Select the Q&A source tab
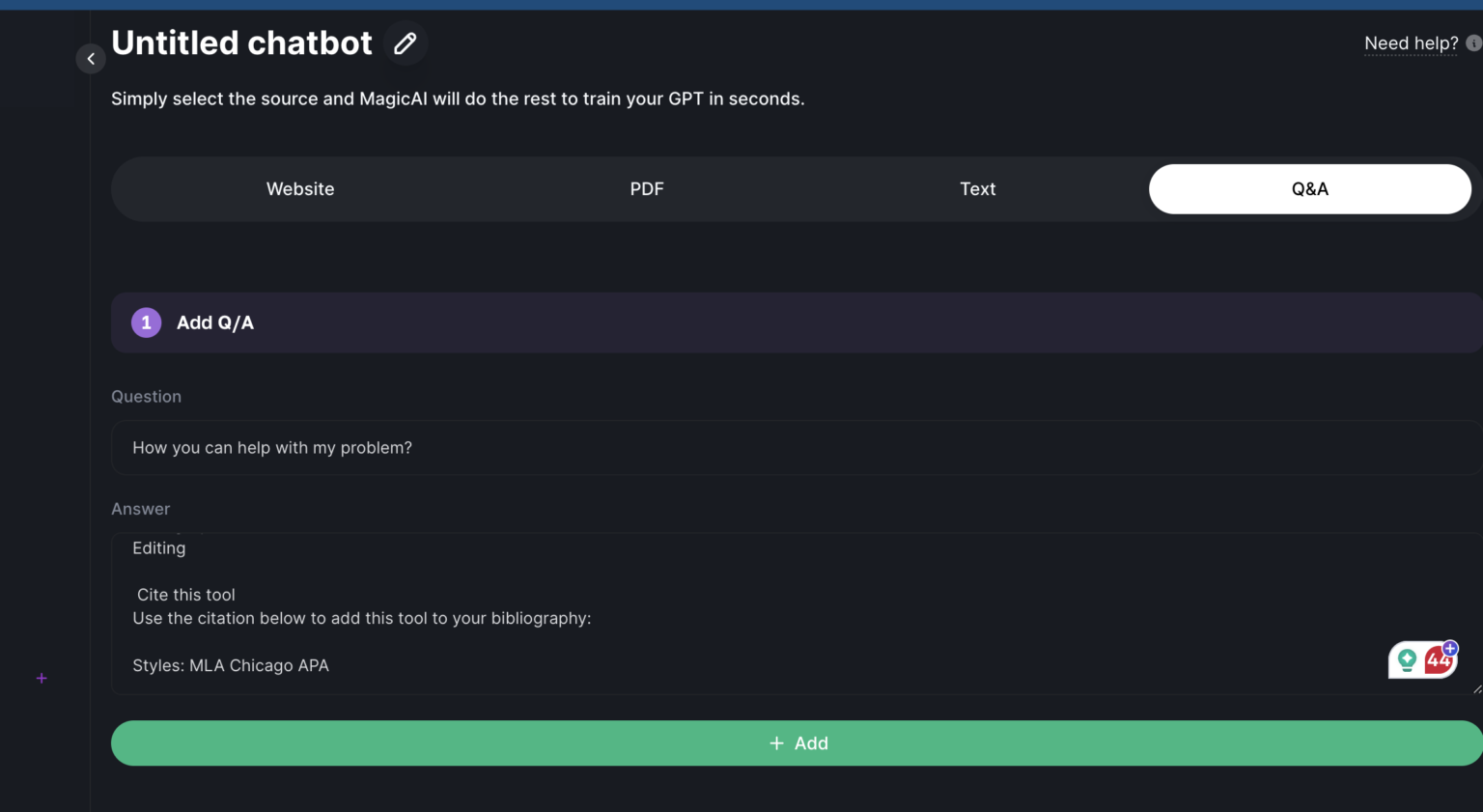 click(x=1309, y=189)
